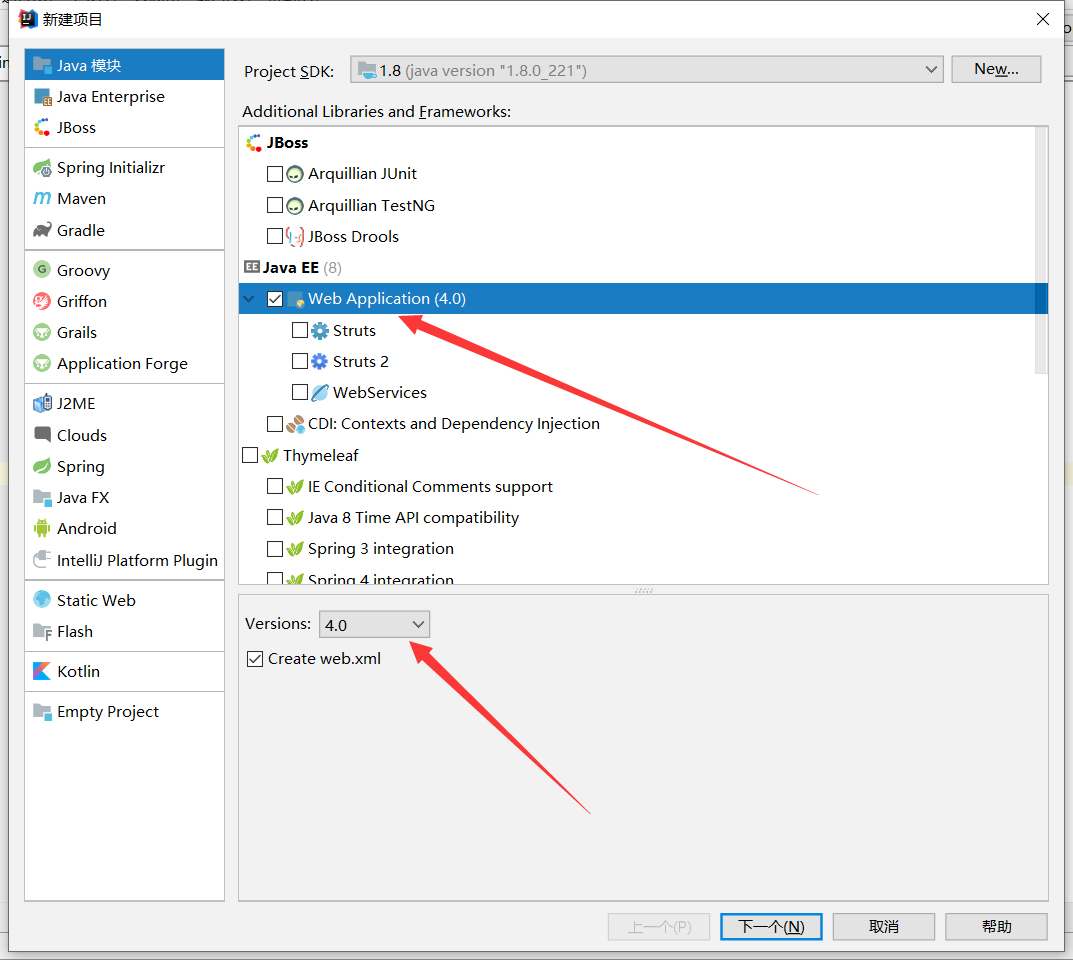Choose the Java FX folder icon
The height and width of the screenshot is (960, 1073).
pyautogui.click(x=42, y=497)
